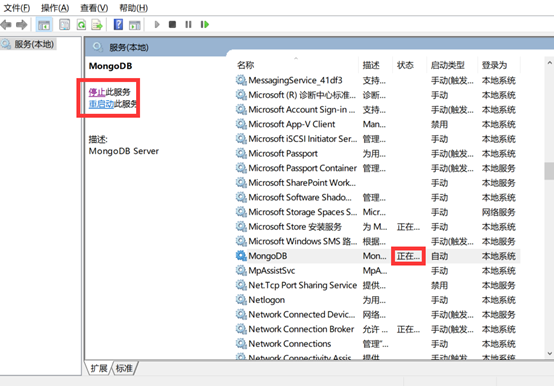
Task: Click the 停止 link to stop the service
Action: click(97, 92)
